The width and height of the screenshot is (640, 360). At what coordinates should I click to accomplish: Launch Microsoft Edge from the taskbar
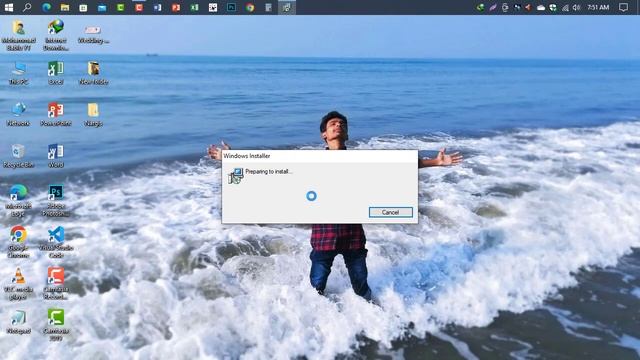[46, 7]
